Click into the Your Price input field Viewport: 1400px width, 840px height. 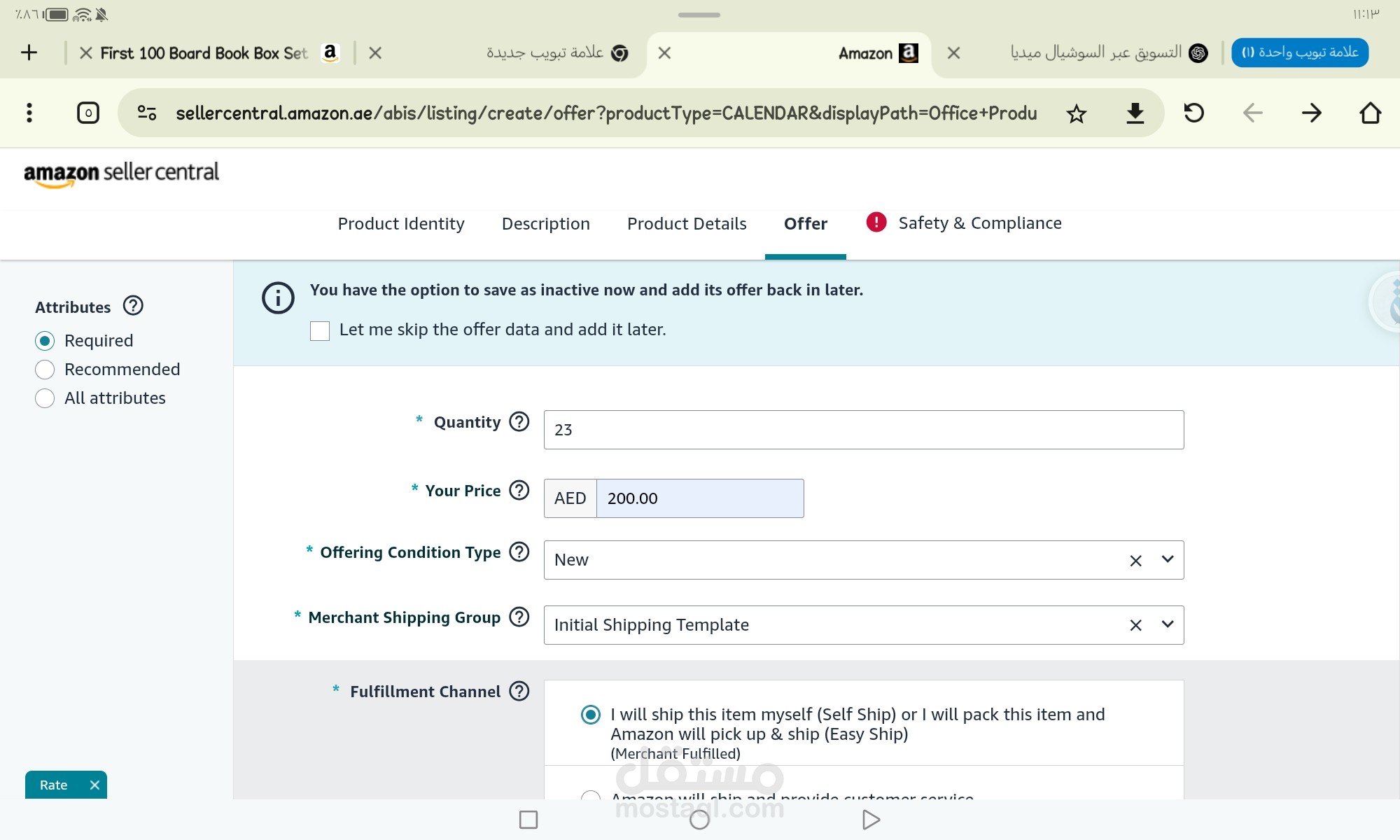pos(699,498)
